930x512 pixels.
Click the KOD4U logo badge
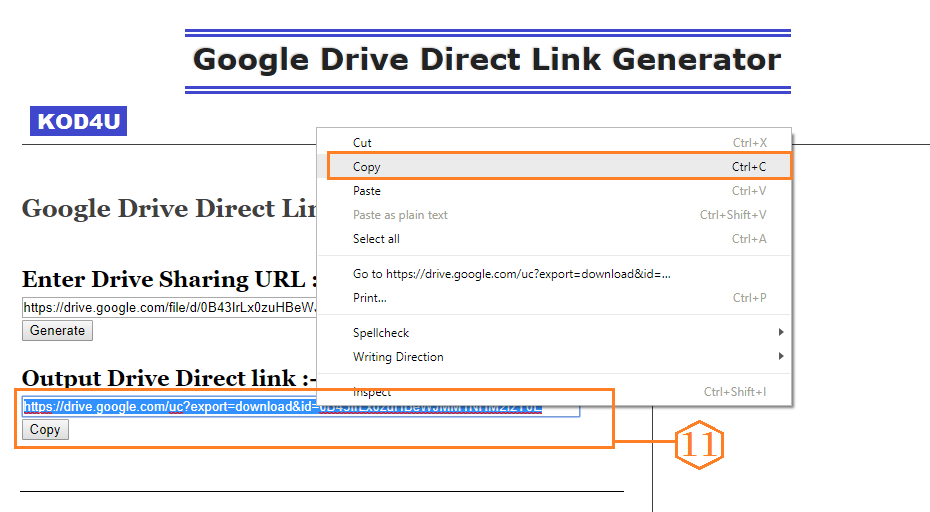pyautogui.click(x=78, y=121)
